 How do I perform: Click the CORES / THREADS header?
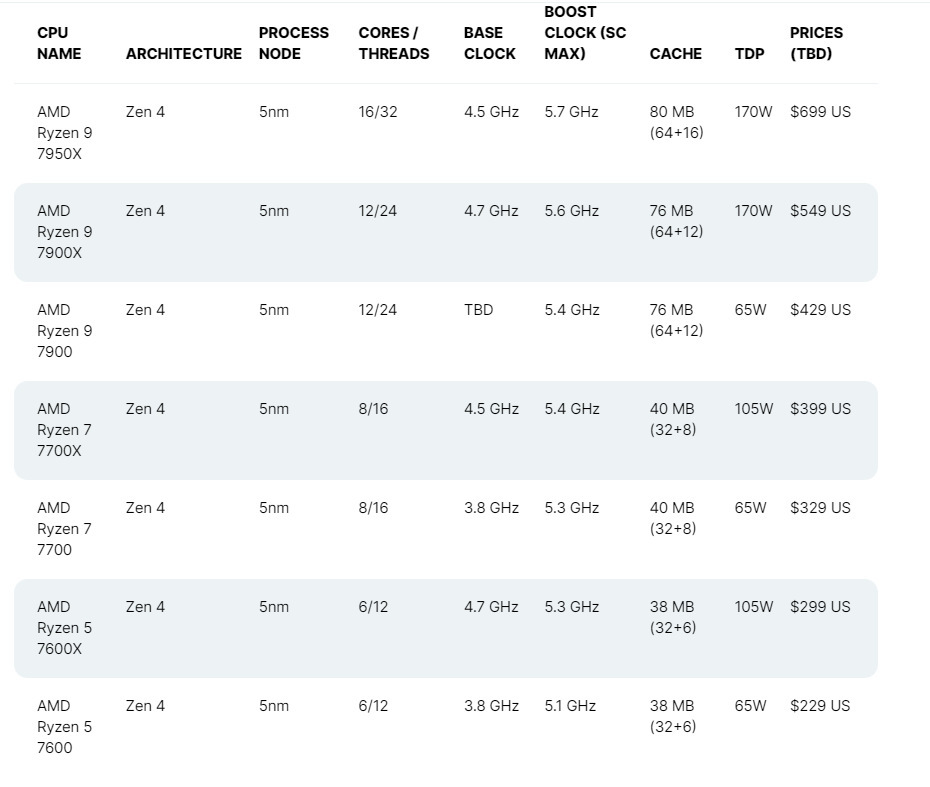tap(394, 43)
